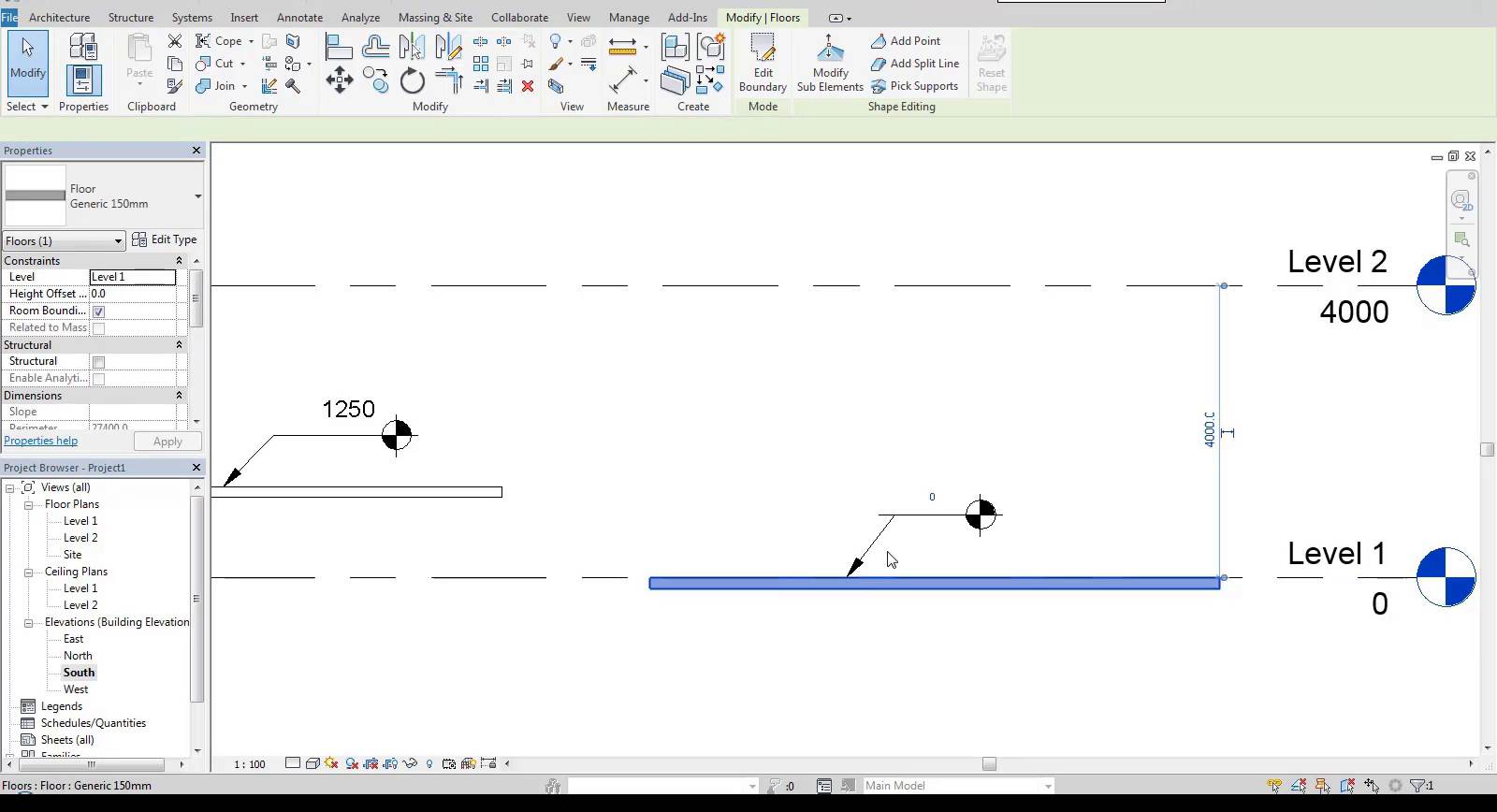1497x812 pixels.
Task: Select the Trim/Extend to Corner tool
Action: point(448,80)
